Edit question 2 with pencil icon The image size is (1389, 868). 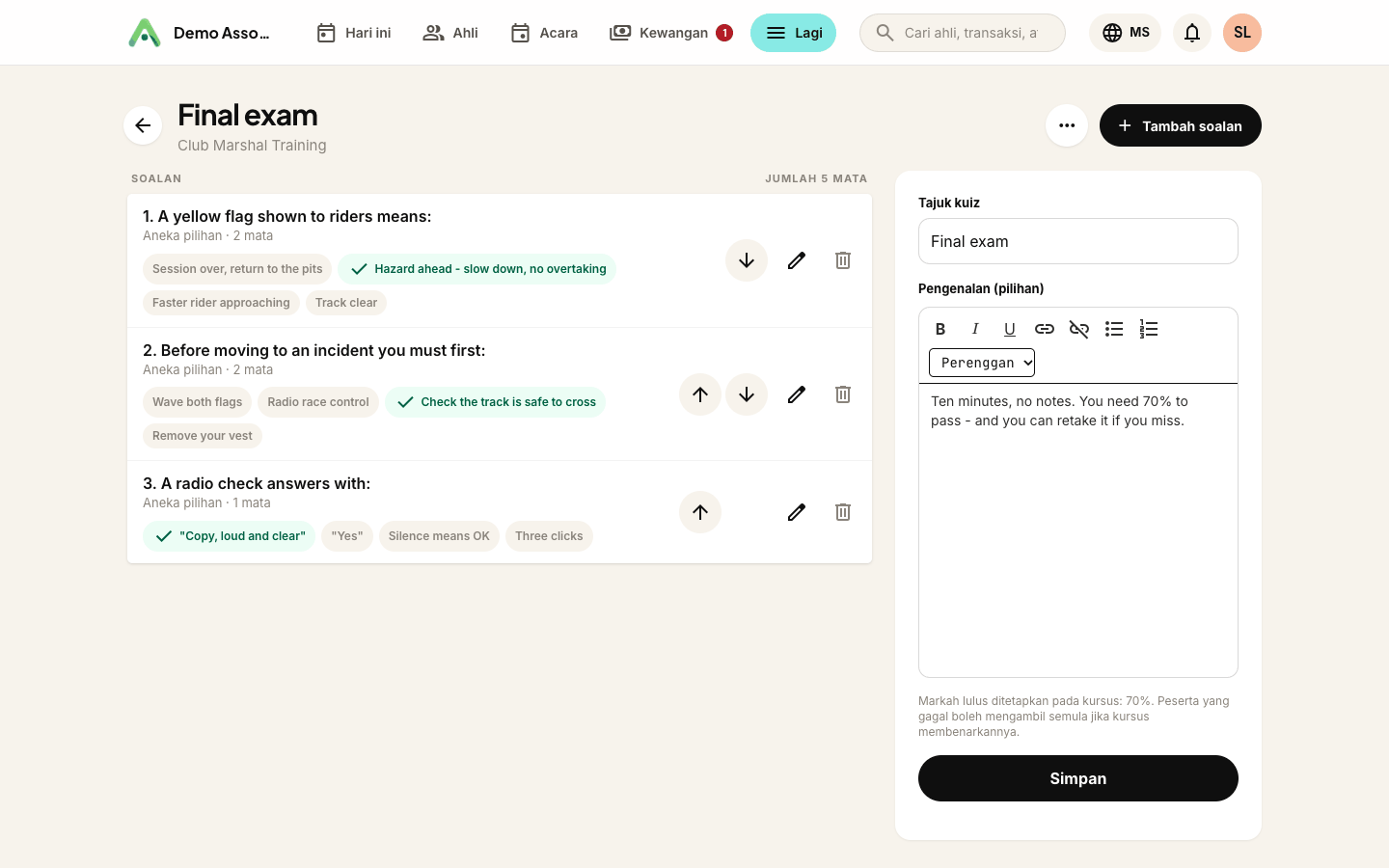point(797,394)
